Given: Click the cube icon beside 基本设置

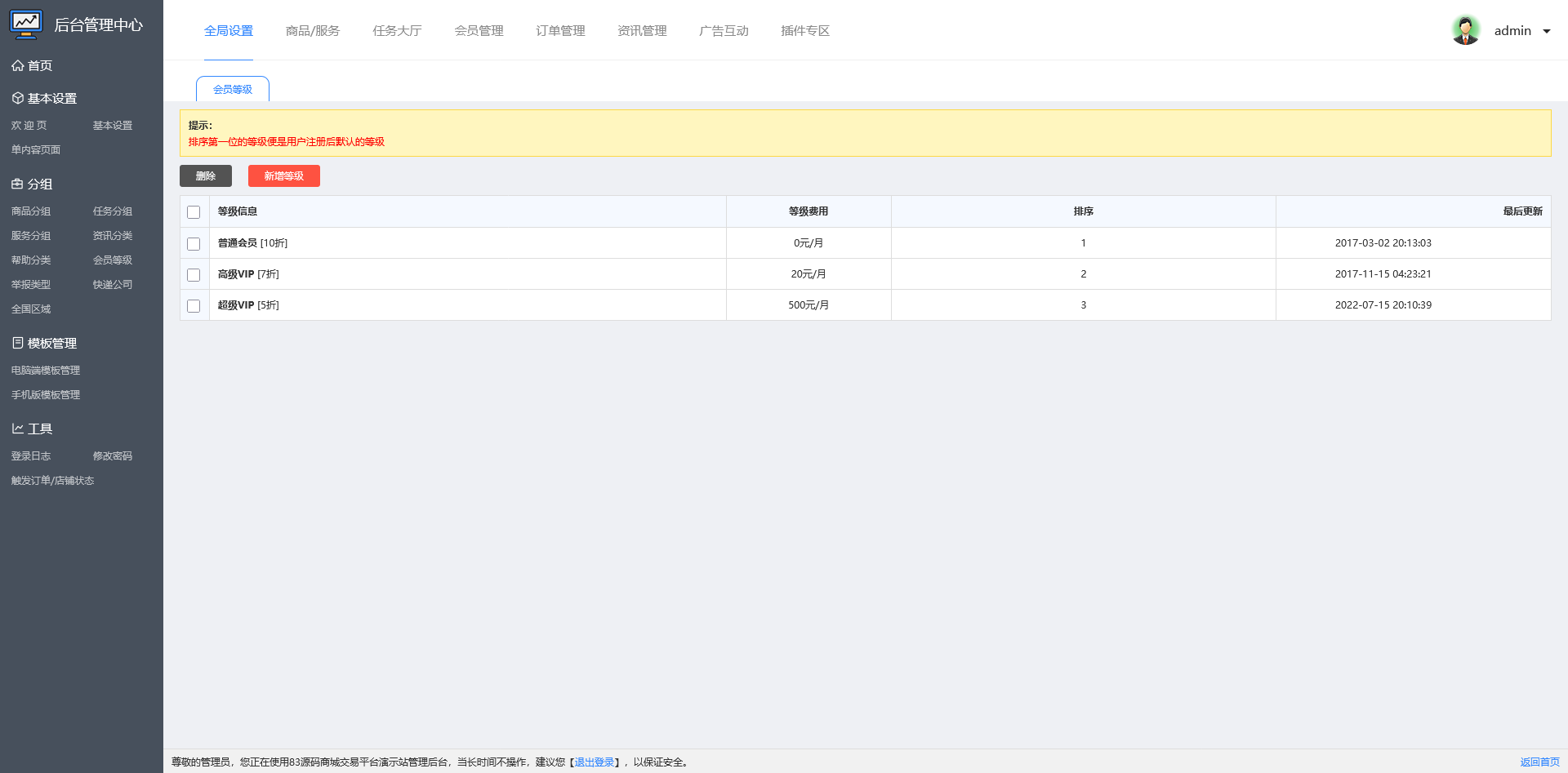Looking at the screenshot, I should [17, 98].
